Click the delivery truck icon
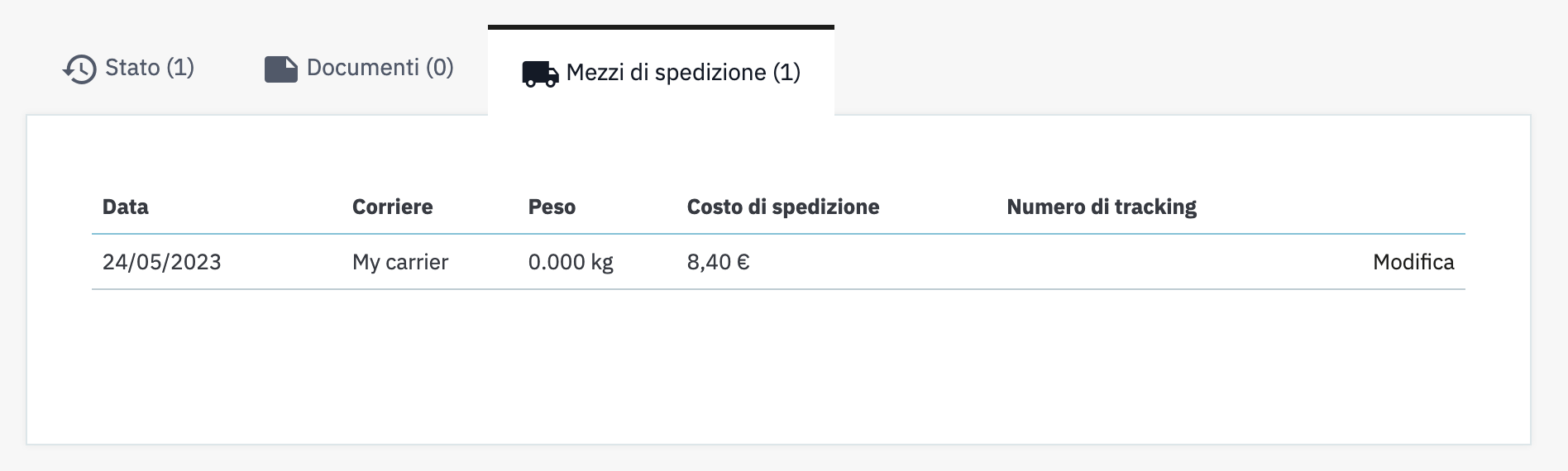 (540, 74)
